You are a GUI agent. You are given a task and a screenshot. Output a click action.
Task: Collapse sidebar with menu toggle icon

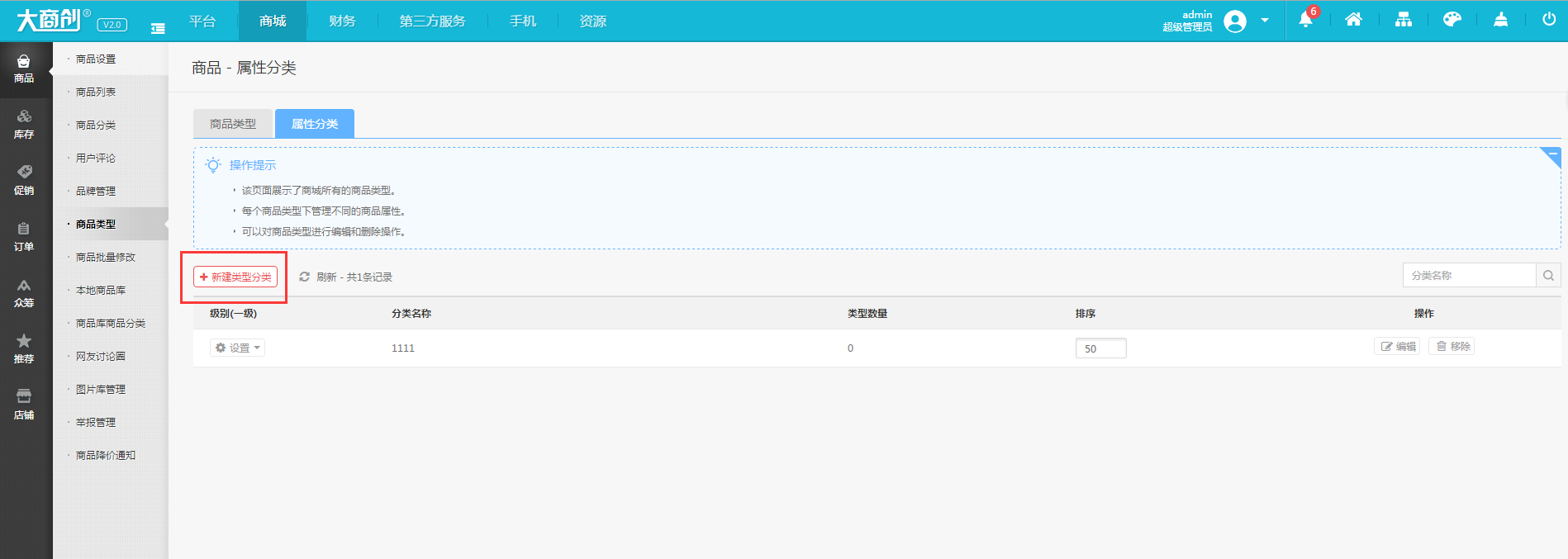point(158,28)
